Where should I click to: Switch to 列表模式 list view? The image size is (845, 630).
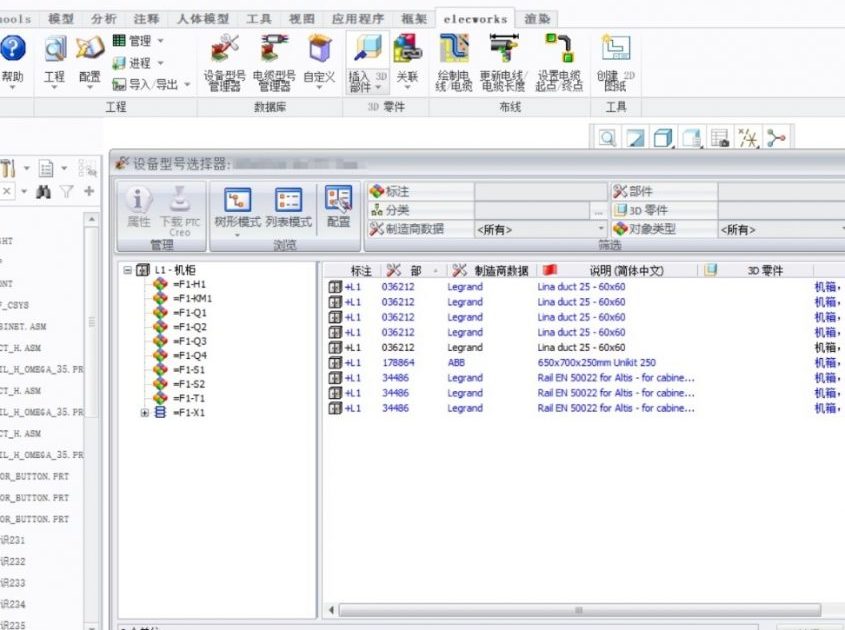tap(289, 207)
